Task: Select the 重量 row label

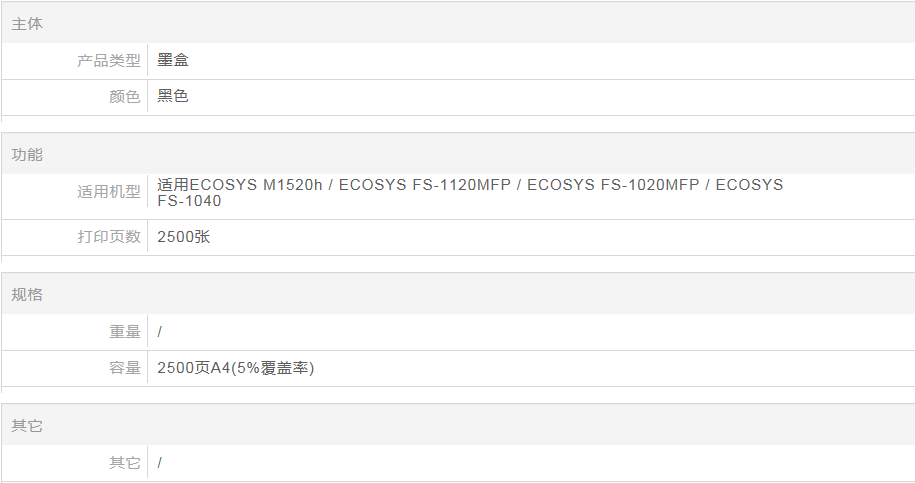Action: pyautogui.click(x=125, y=332)
